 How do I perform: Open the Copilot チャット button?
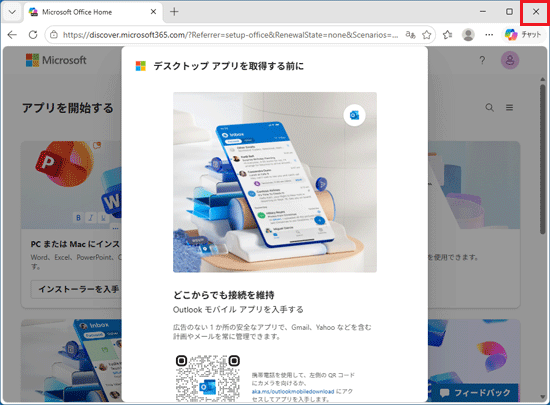(523, 35)
